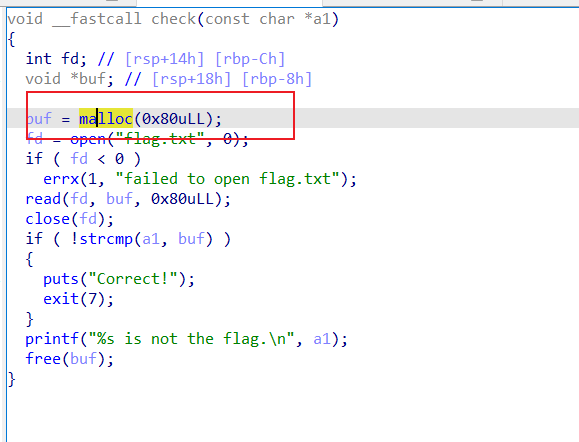Click the check function name in signature
579x442 pixels.
(173, 19)
